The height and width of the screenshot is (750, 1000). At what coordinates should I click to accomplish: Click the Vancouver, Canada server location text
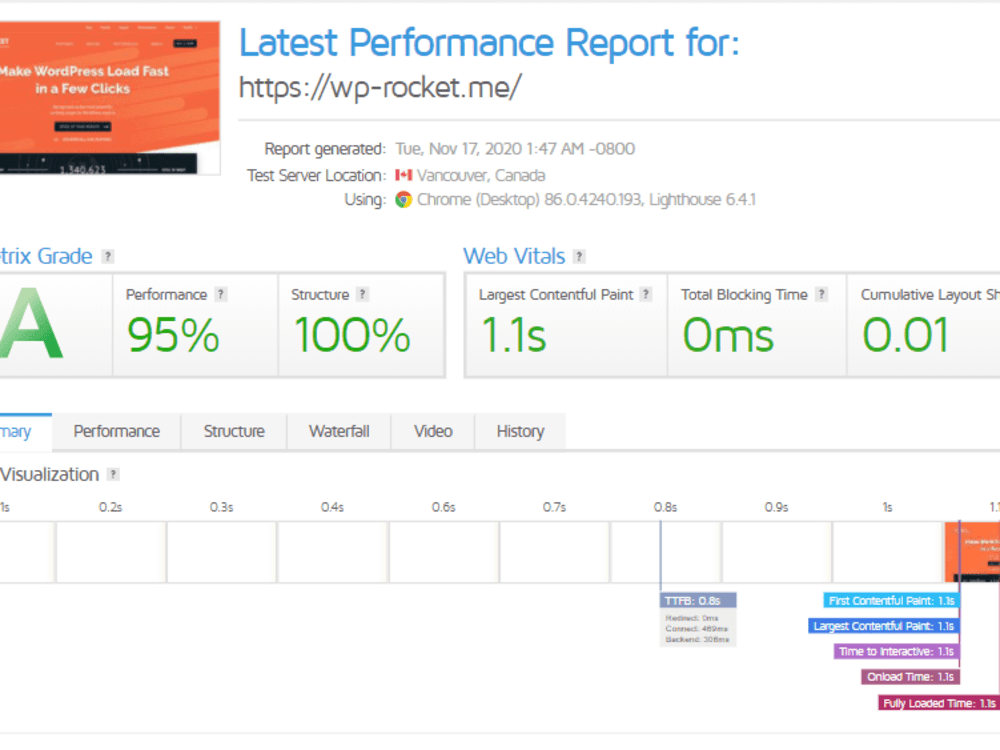pyautogui.click(x=481, y=175)
